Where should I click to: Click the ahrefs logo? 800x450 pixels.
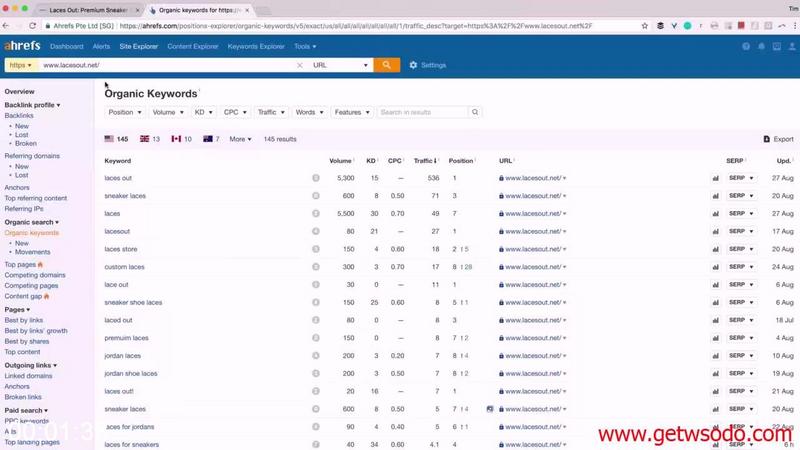(x=22, y=45)
